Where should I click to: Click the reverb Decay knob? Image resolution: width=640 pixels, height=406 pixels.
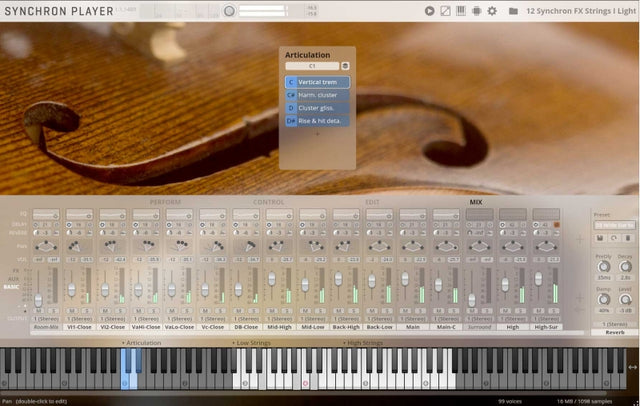click(x=625, y=267)
